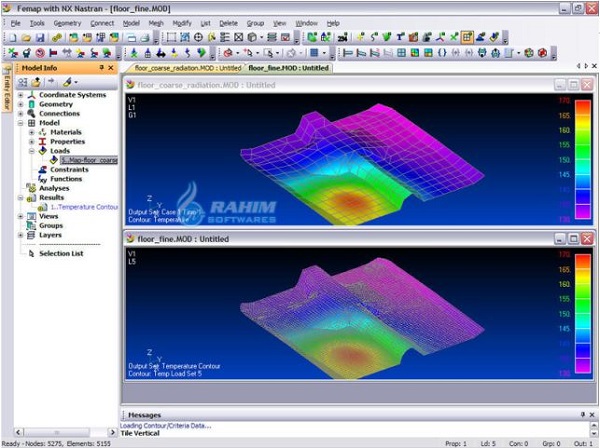Select the Temperature Contour result item
Screen dimensions: 600x448
click(84, 207)
